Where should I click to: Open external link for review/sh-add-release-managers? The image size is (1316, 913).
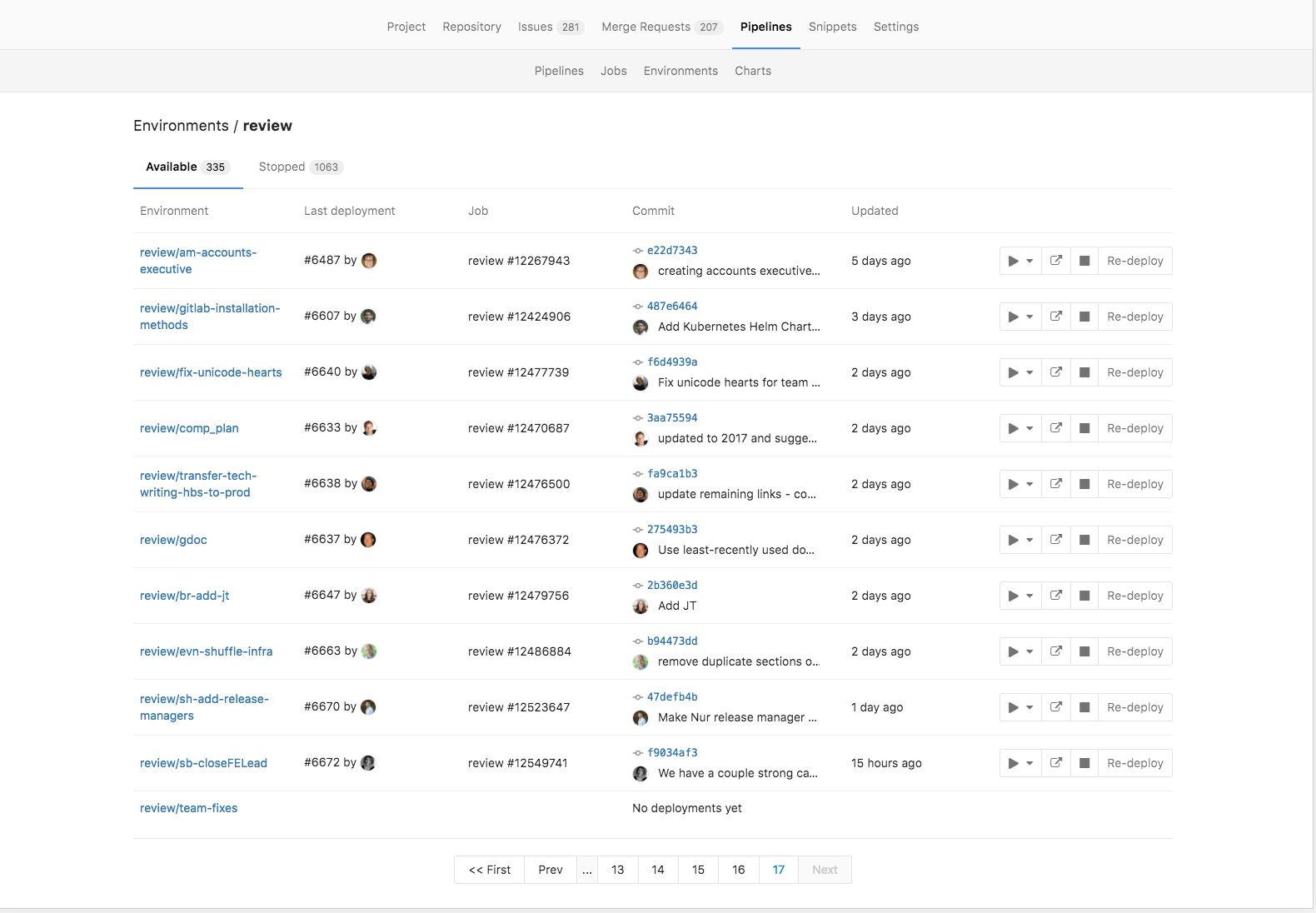1056,707
